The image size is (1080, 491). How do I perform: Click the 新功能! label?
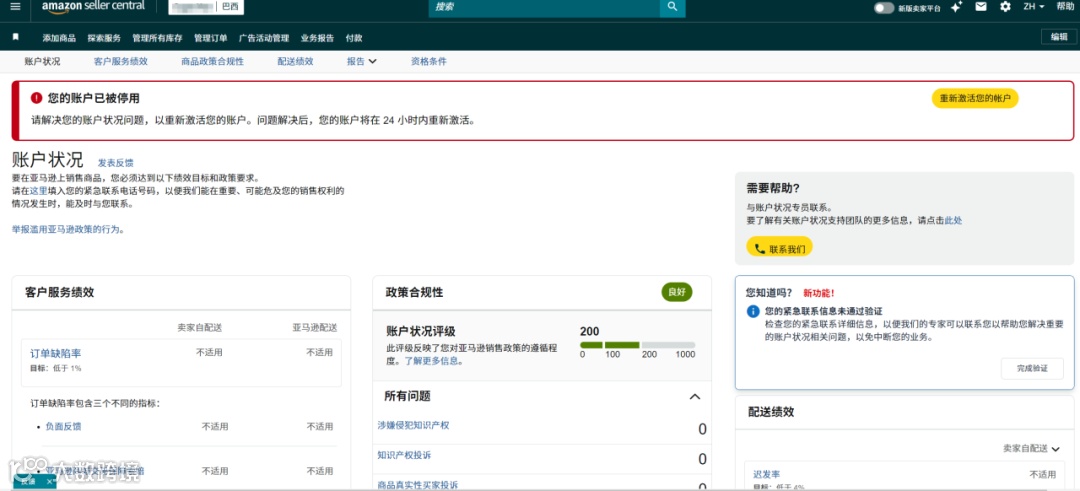819,293
